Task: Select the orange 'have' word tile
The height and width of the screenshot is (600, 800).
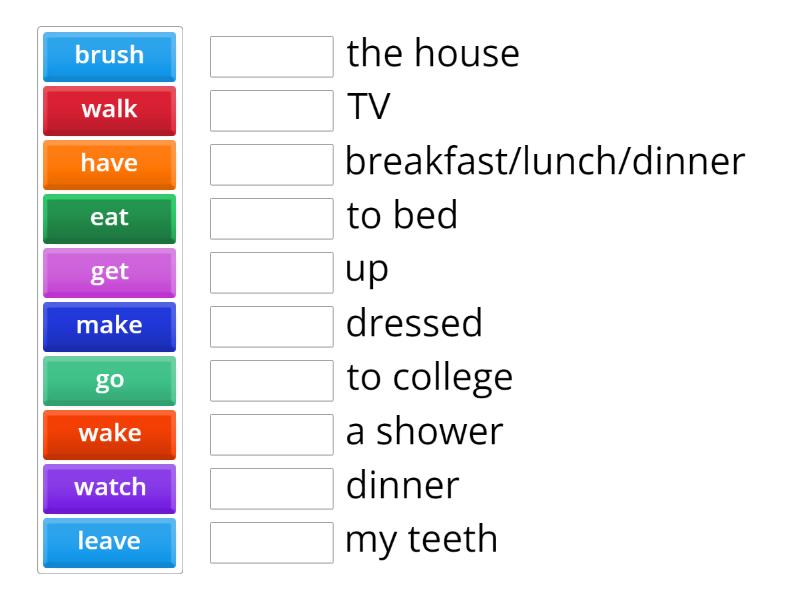Action: tap(109, 164)
